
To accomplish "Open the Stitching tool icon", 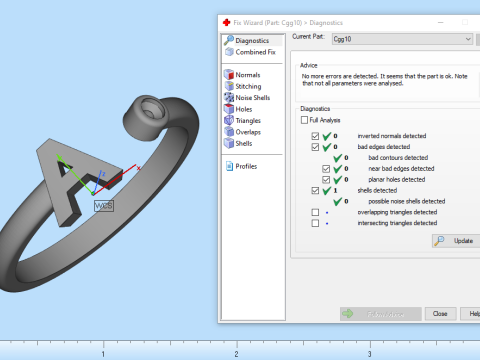I will point(229,86).
